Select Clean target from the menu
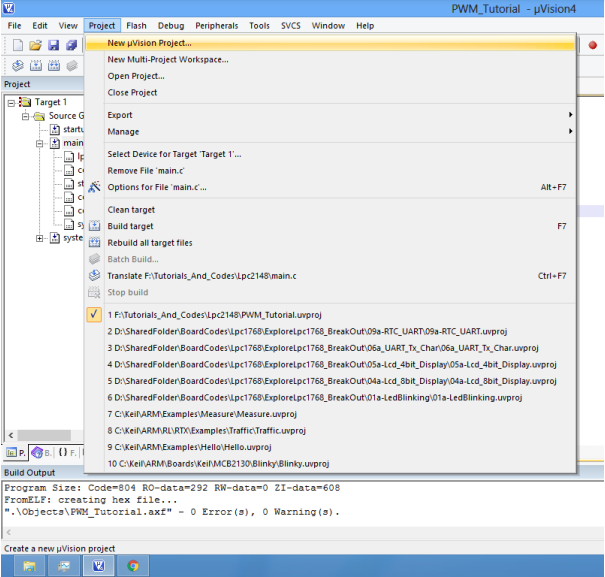Viewport: 605px width, 577px height. click(131, 210)
